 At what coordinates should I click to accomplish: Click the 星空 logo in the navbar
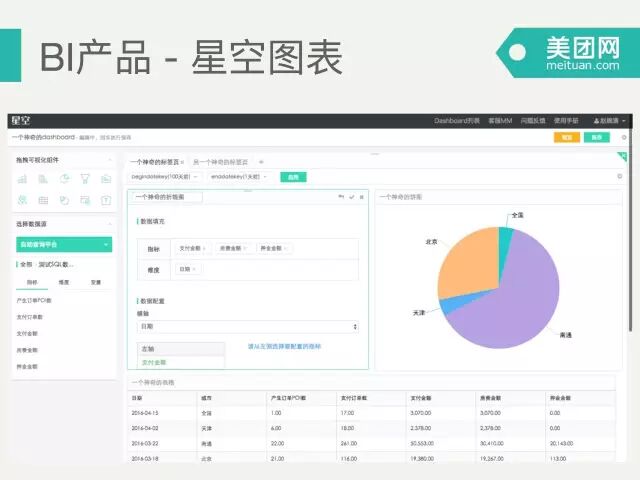click(20, 121)
